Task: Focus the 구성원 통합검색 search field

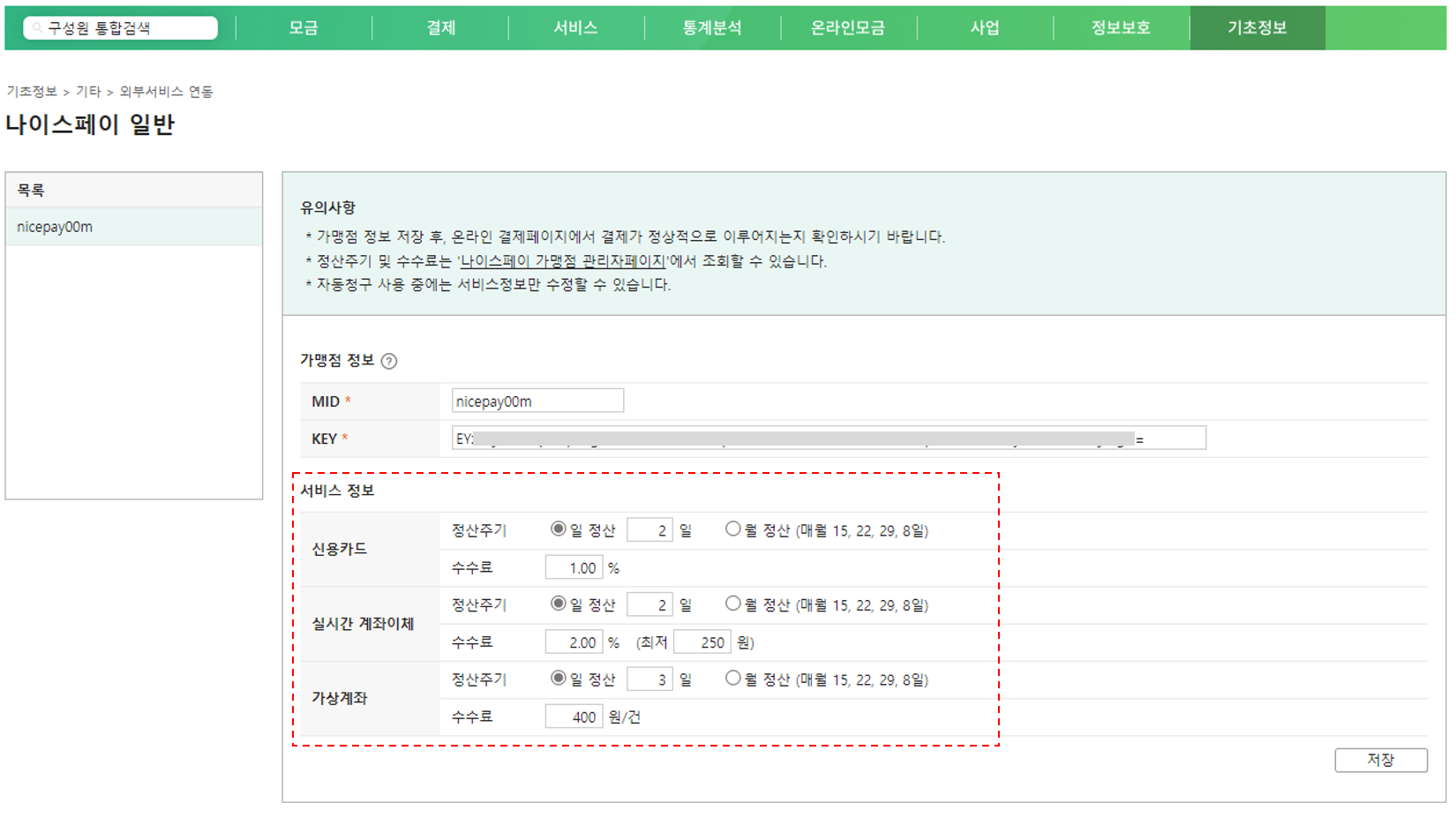Action: [x=121, y=28]
